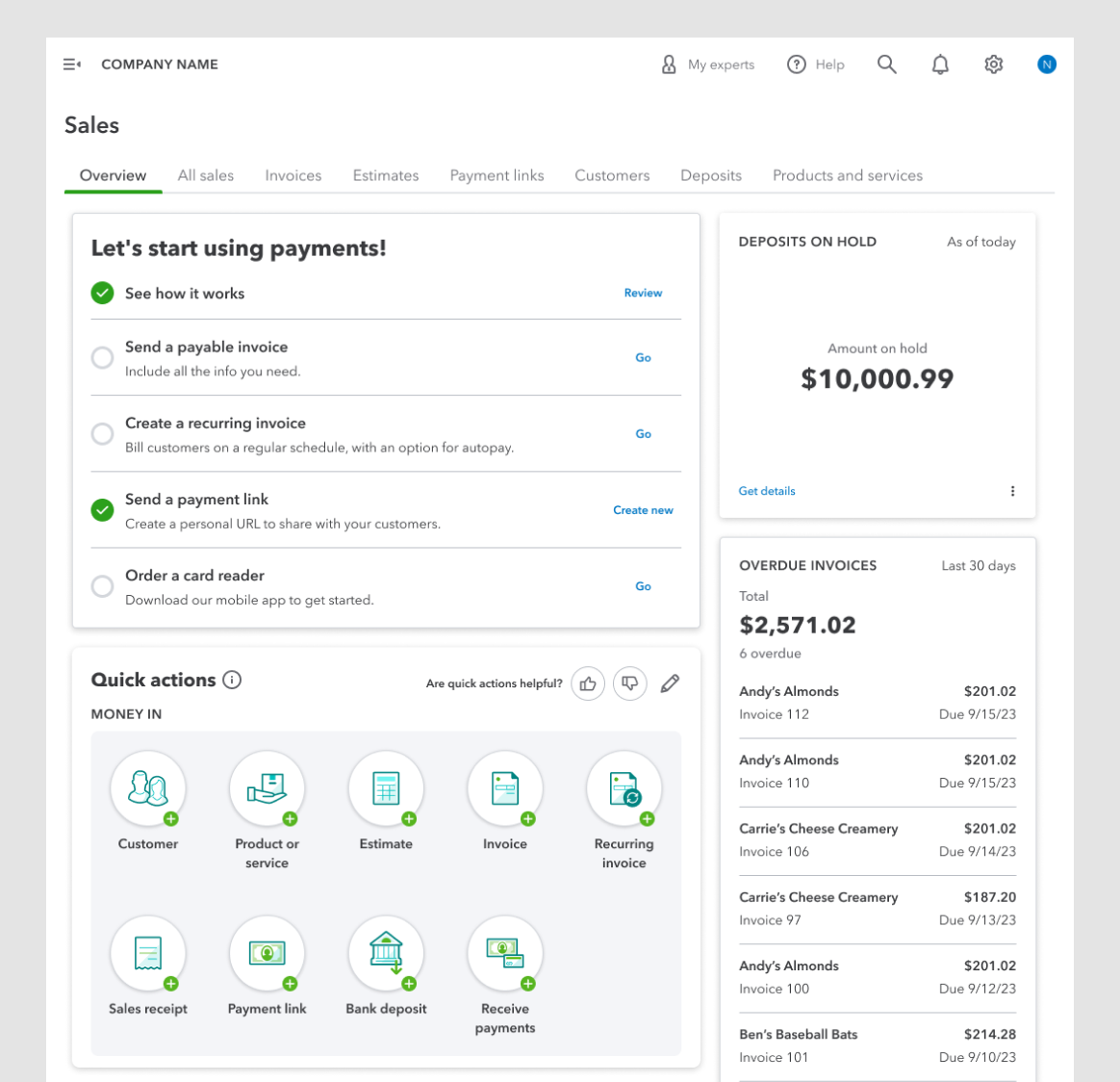The height and width of the screenshot is (1082, 1120).
Task: Open the Customer quick action icon
Action: [147, 786]
